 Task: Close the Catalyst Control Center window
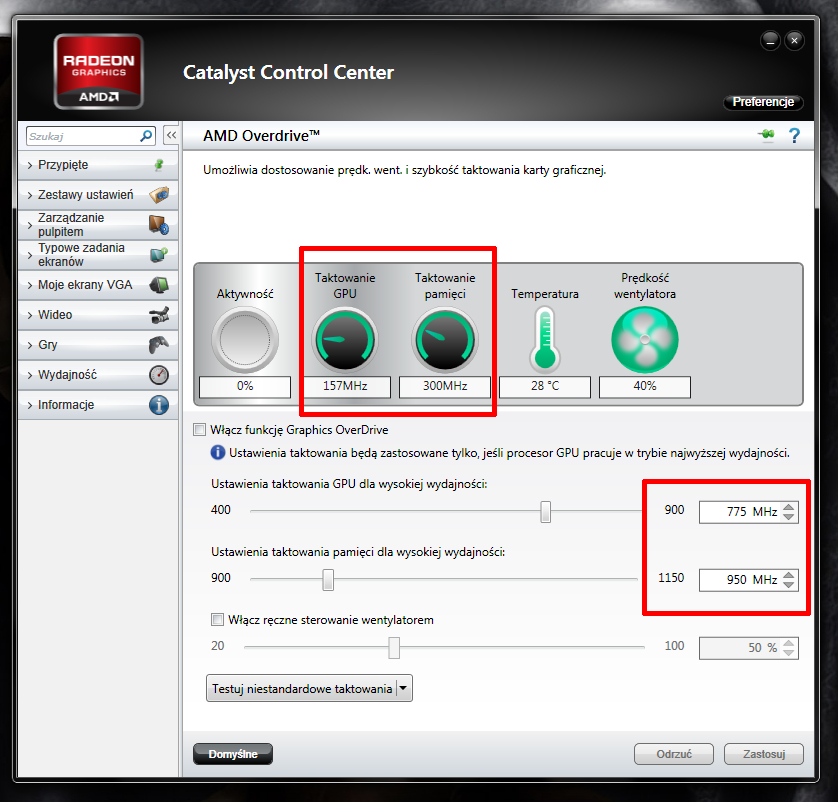(794, 41)
